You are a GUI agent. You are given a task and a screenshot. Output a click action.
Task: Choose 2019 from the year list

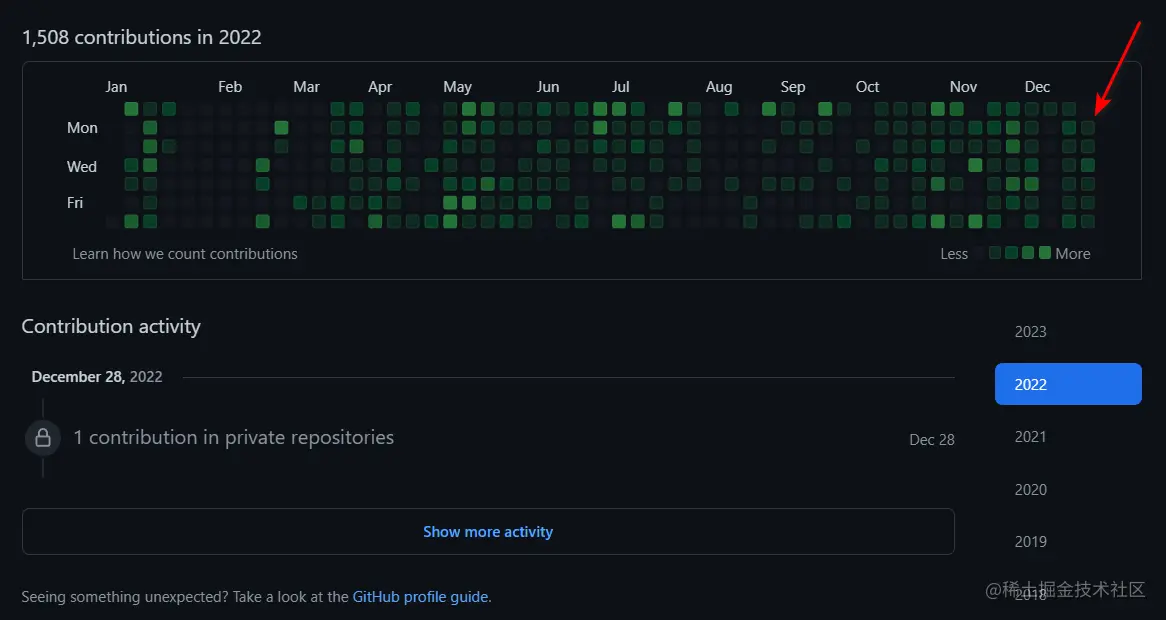coord(1030,541)
